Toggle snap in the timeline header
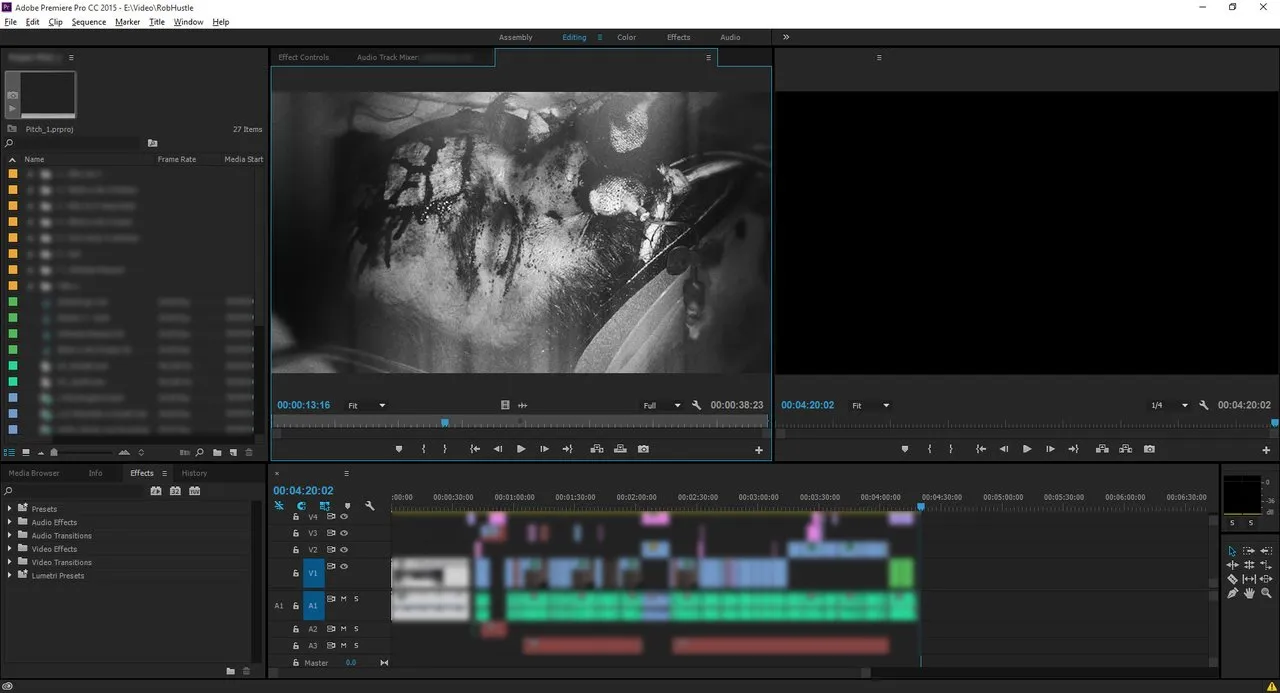The image size is (1280, 693). (x=301, y=506)
